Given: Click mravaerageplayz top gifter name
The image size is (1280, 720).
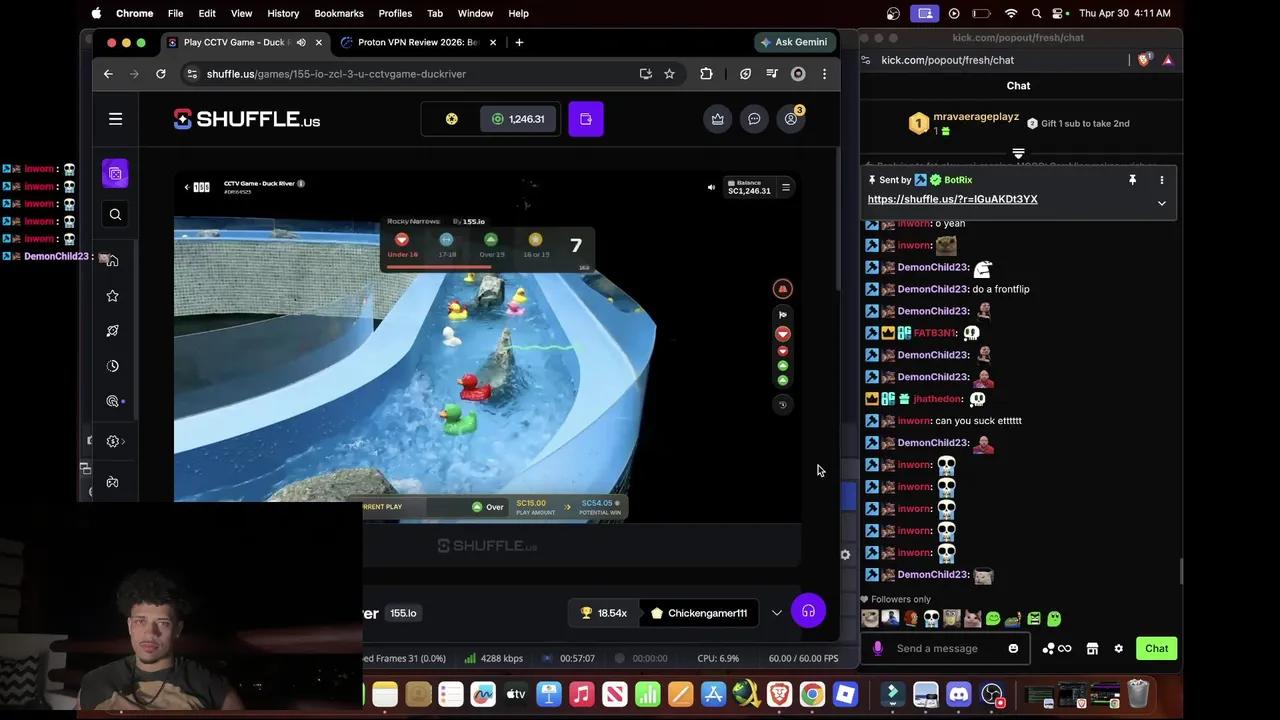Looking at the screenshot, I should pos(976,117).
